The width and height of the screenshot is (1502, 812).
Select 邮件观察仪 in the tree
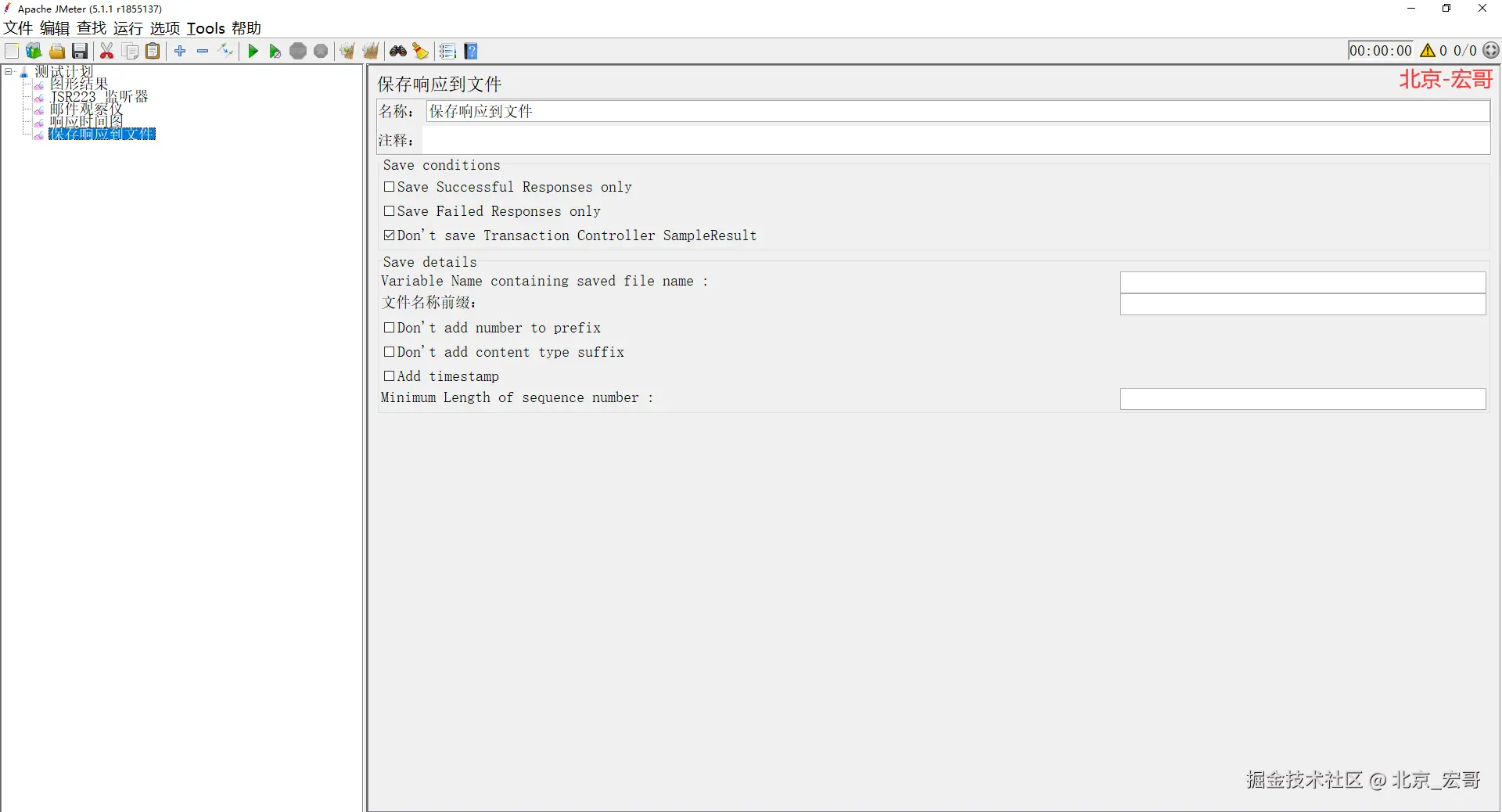pyautogui.click(x=86, y=110)
